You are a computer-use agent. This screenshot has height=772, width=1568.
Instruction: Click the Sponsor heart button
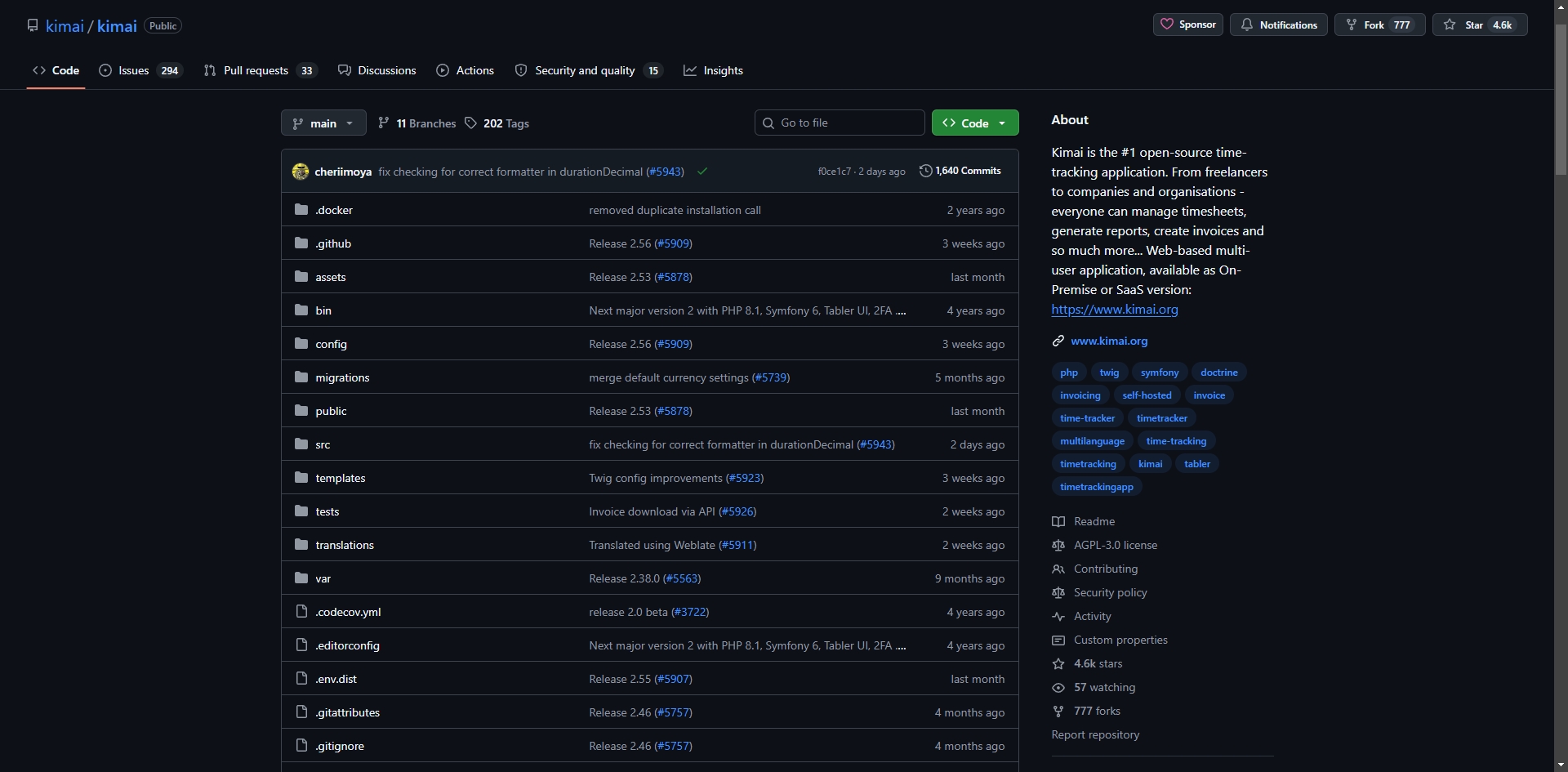point(1187,25)
